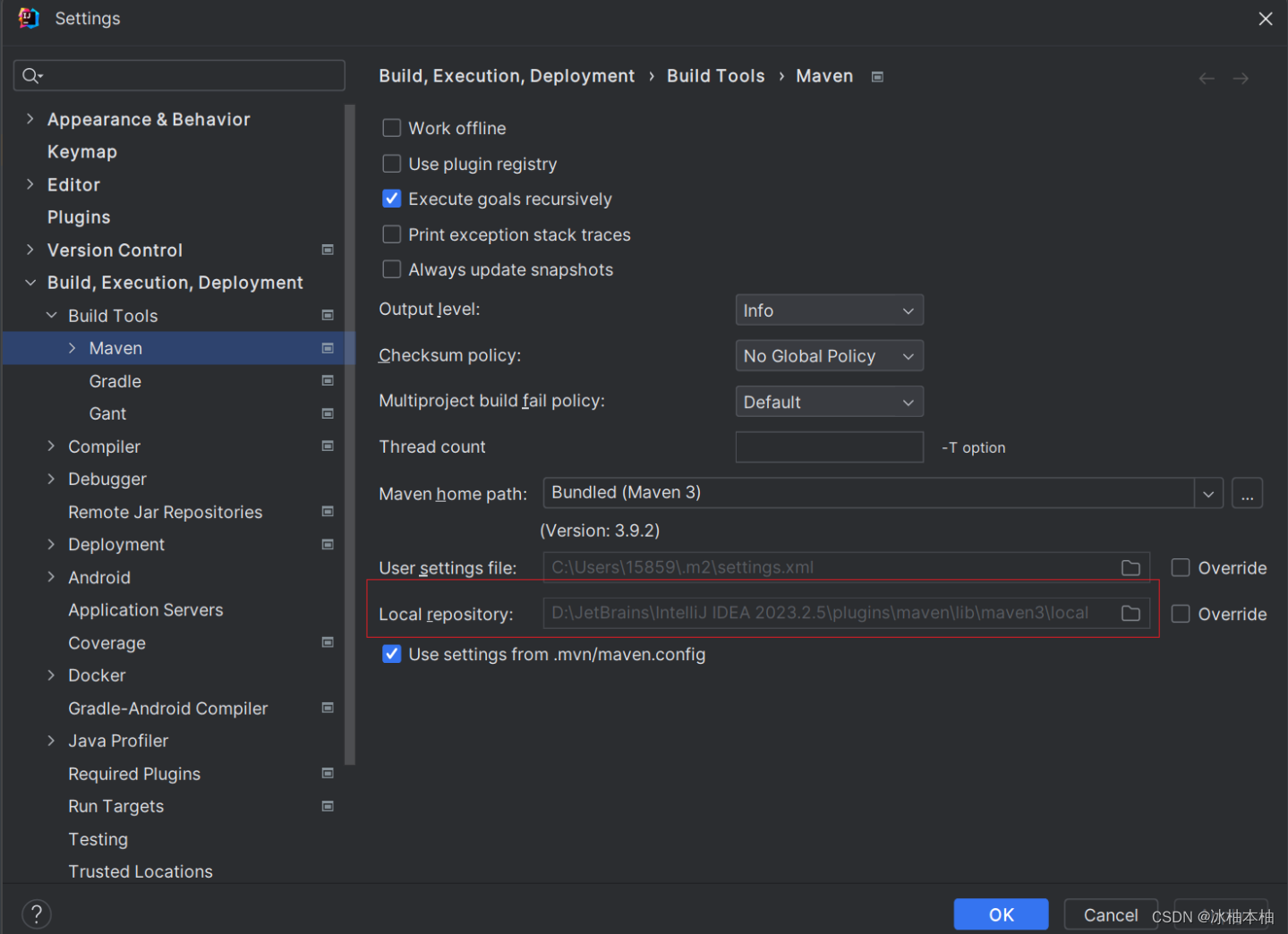This screenshot has width=1288, height=934.
Task: Click the project-level icon beside Required Plugins
Action: pos(328,773)
